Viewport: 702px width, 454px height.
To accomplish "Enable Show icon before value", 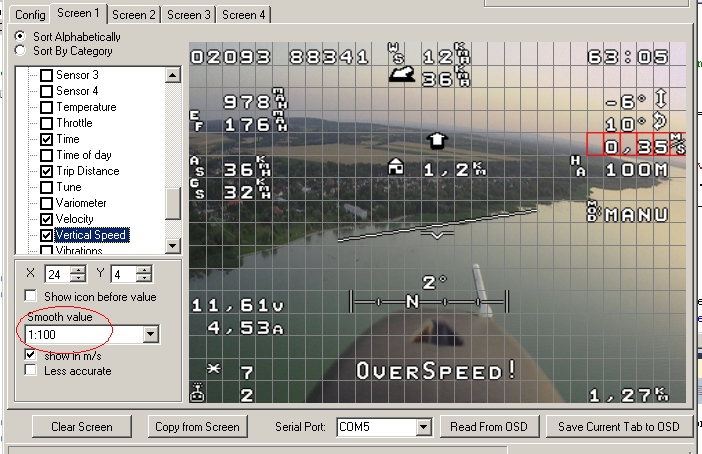I will click(x=31, y=297).
